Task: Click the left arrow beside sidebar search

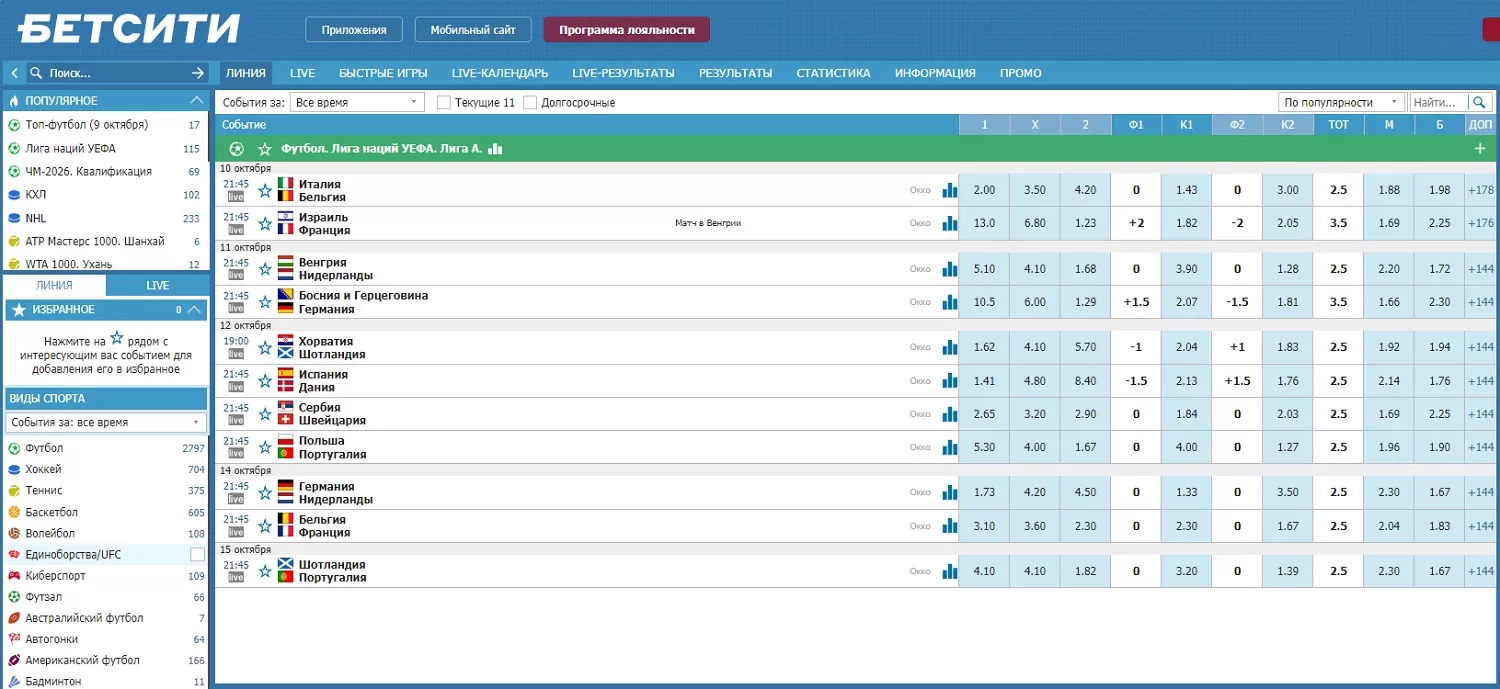Action: coord(15,73)
